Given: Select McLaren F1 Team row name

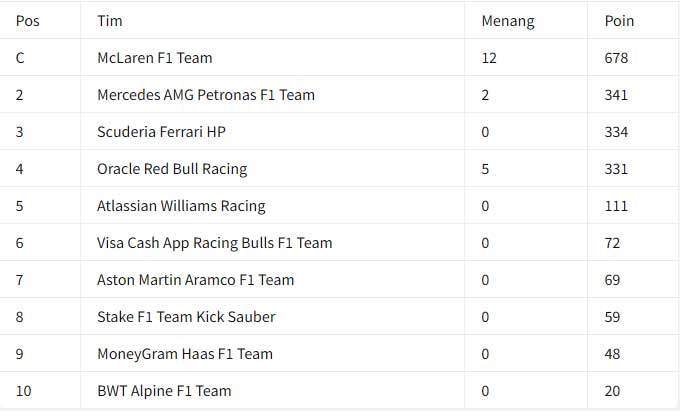Looking at the screenshot, I should pyautogui.click(x=155, y=58).
